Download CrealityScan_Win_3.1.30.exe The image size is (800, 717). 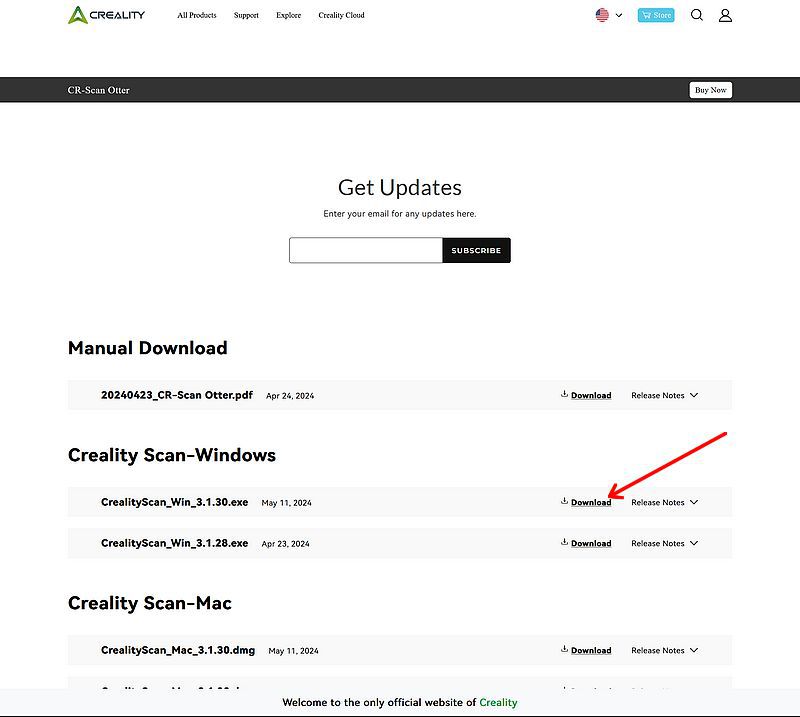pos(591,503)
